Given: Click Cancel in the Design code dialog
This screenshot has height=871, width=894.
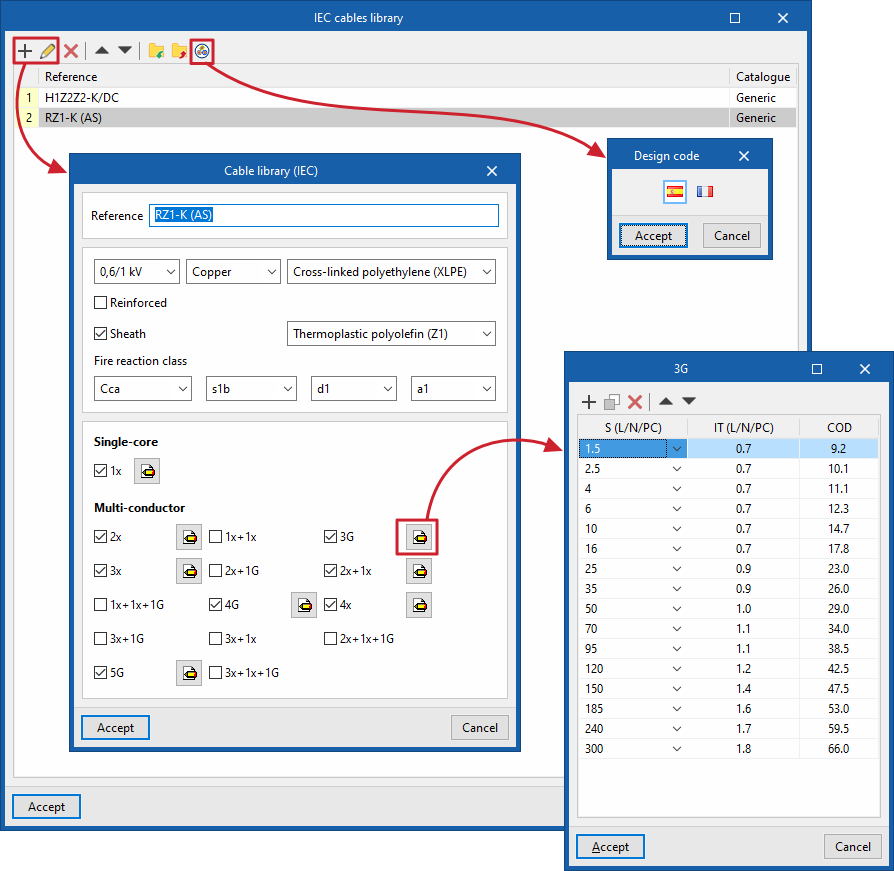Looking at the screenshot, I should 732,236.
